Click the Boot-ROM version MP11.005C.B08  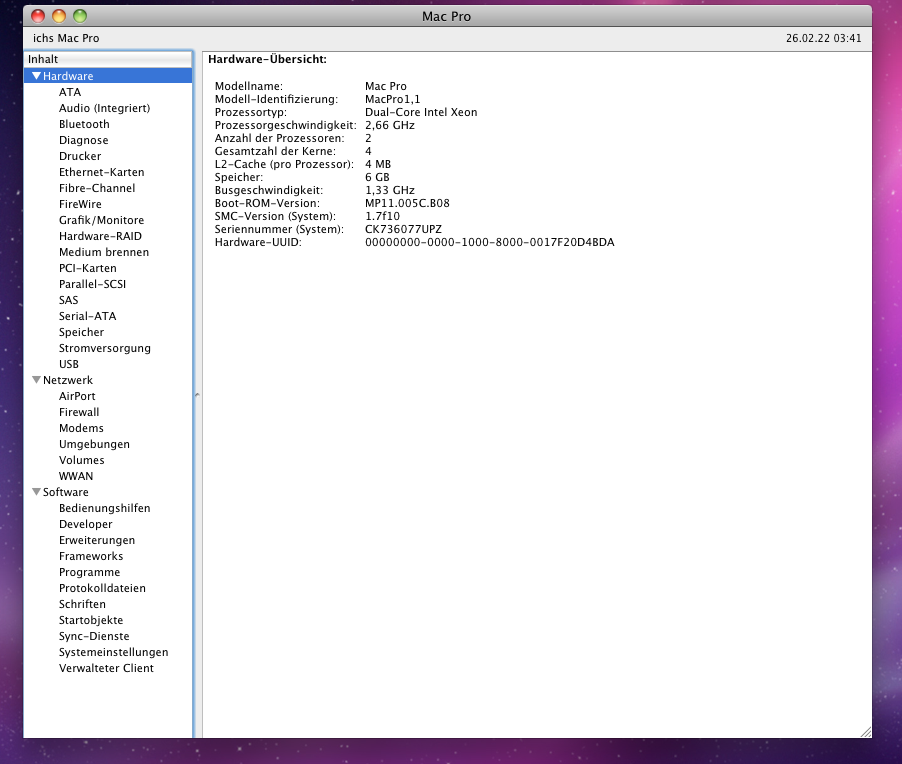coord(407,203)
